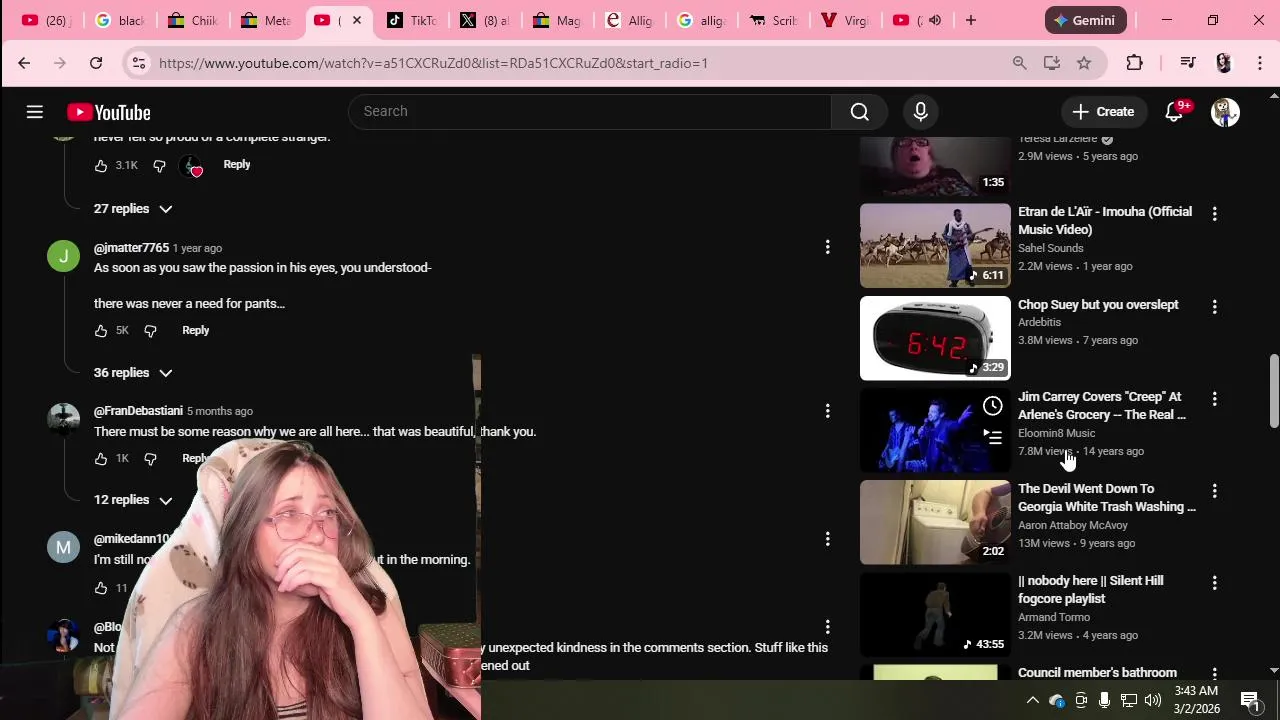Open the browser zoom magnifier in address bar
Viewport: 1280px width, 720px height.
[x=1019, y=63]
